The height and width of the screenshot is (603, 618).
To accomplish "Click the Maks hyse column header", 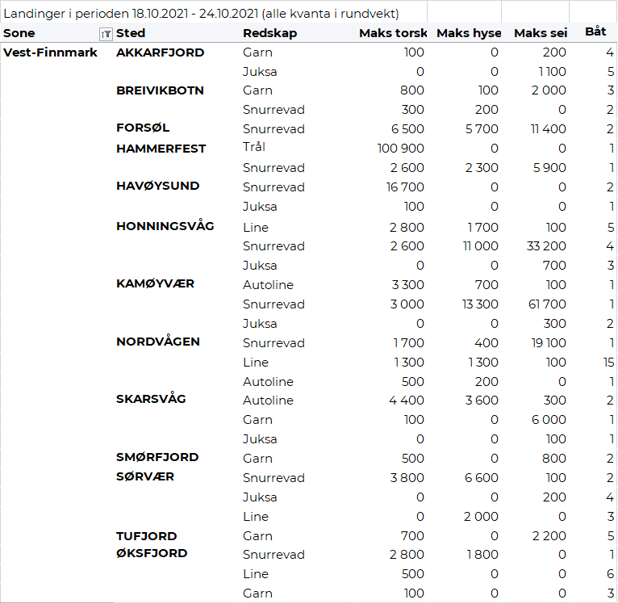I will click(x=468, y=33).
